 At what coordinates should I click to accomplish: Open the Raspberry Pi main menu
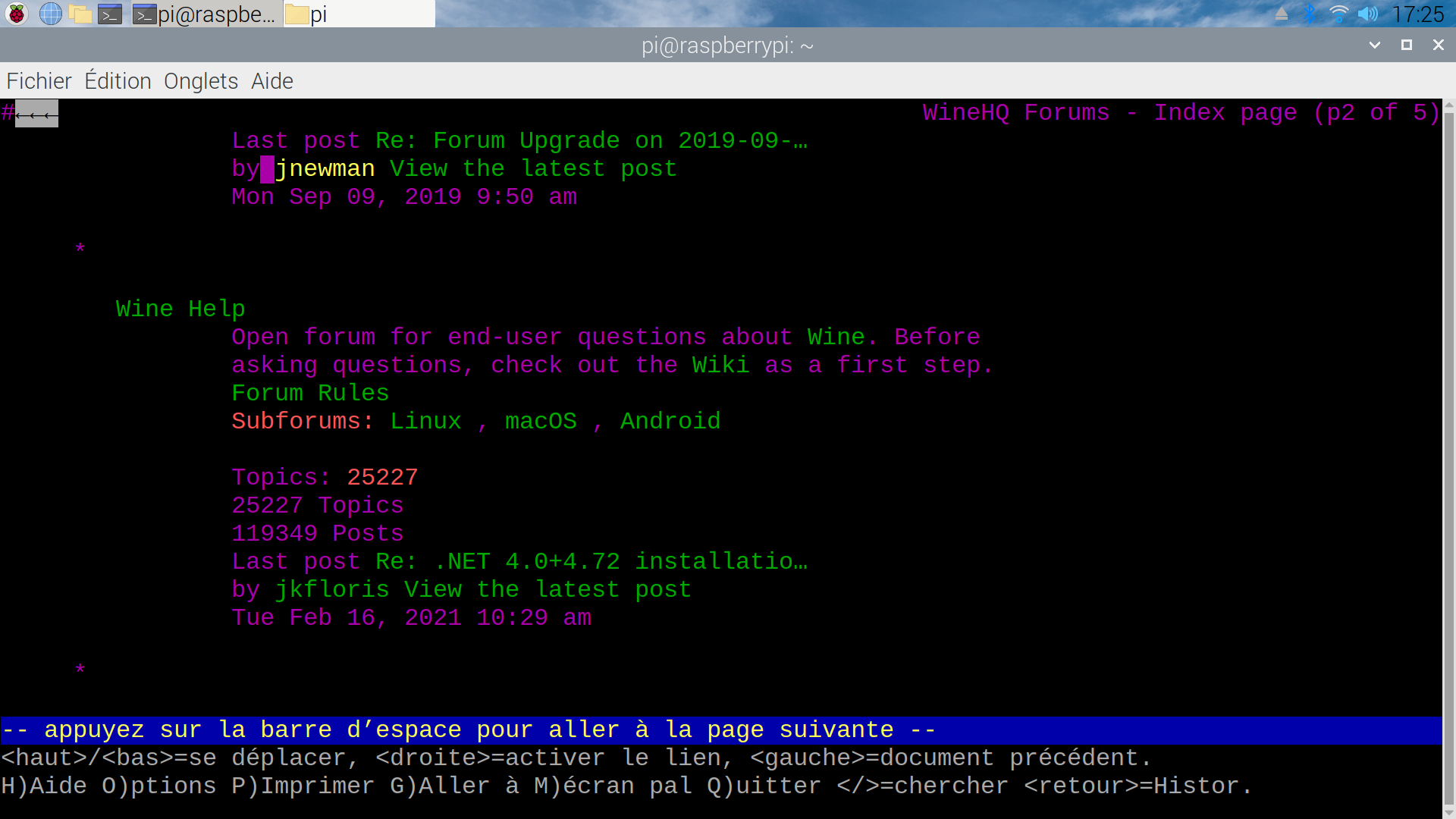coord(16,14)
